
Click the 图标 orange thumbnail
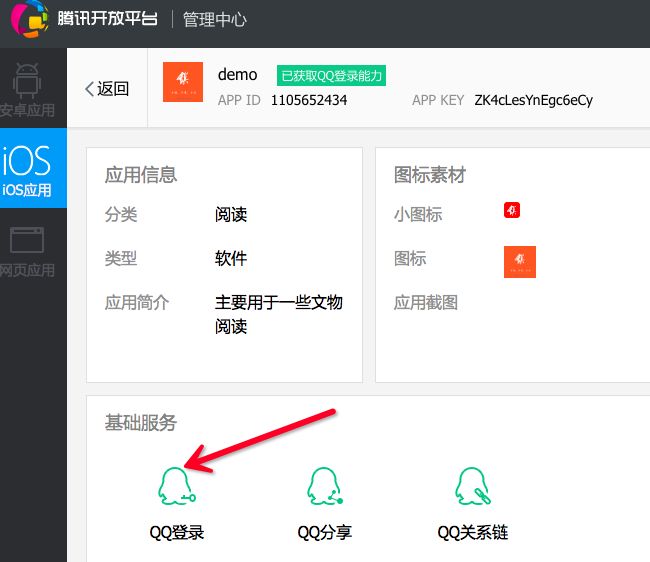(x=520, y=262)
